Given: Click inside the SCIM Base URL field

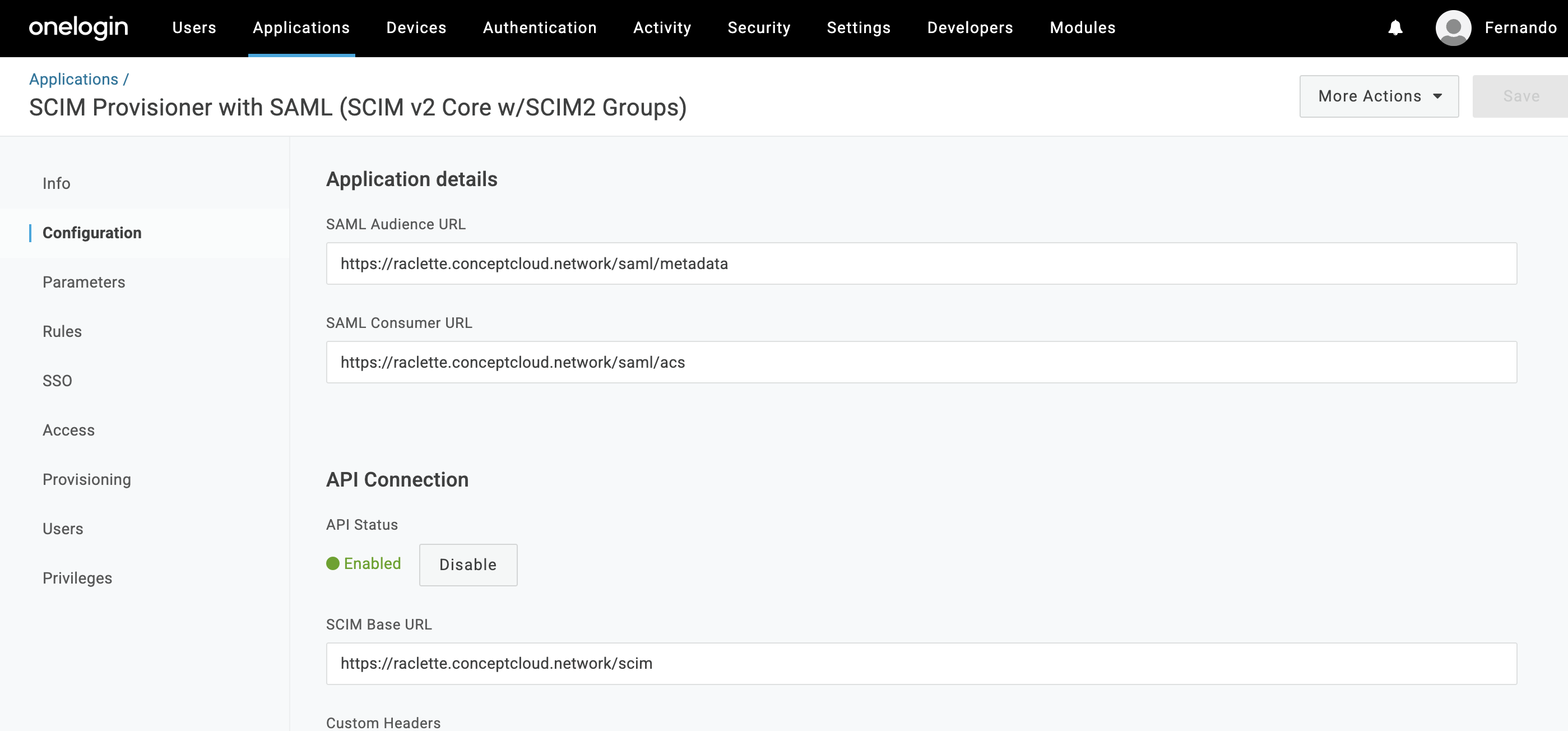Looking at the screenshot, I should click(x=609, y=663).
